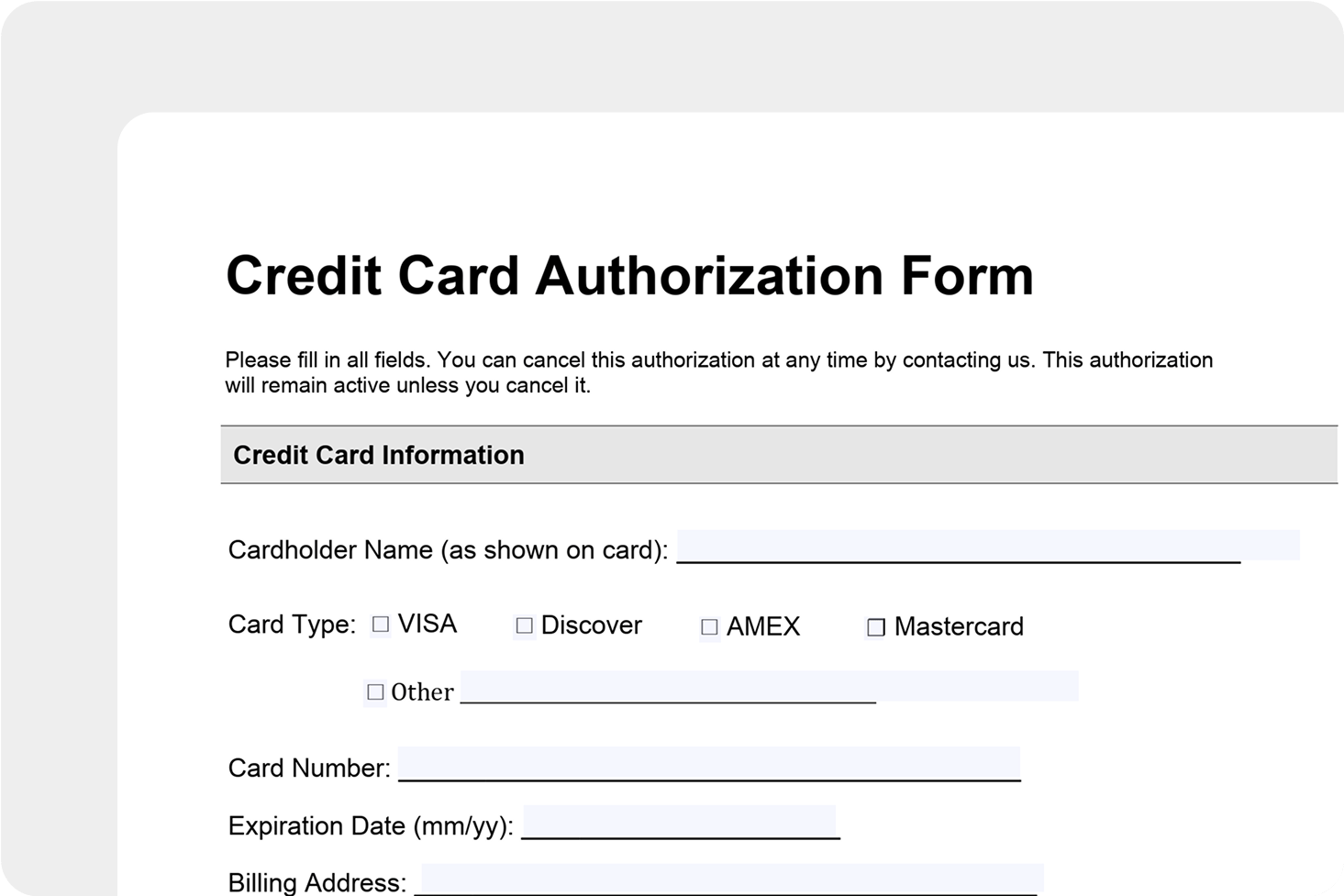Click the word 'Mastercard' next to its checkbox
Viewport: 1344px width, 896px height.
(x=959, y=626)
